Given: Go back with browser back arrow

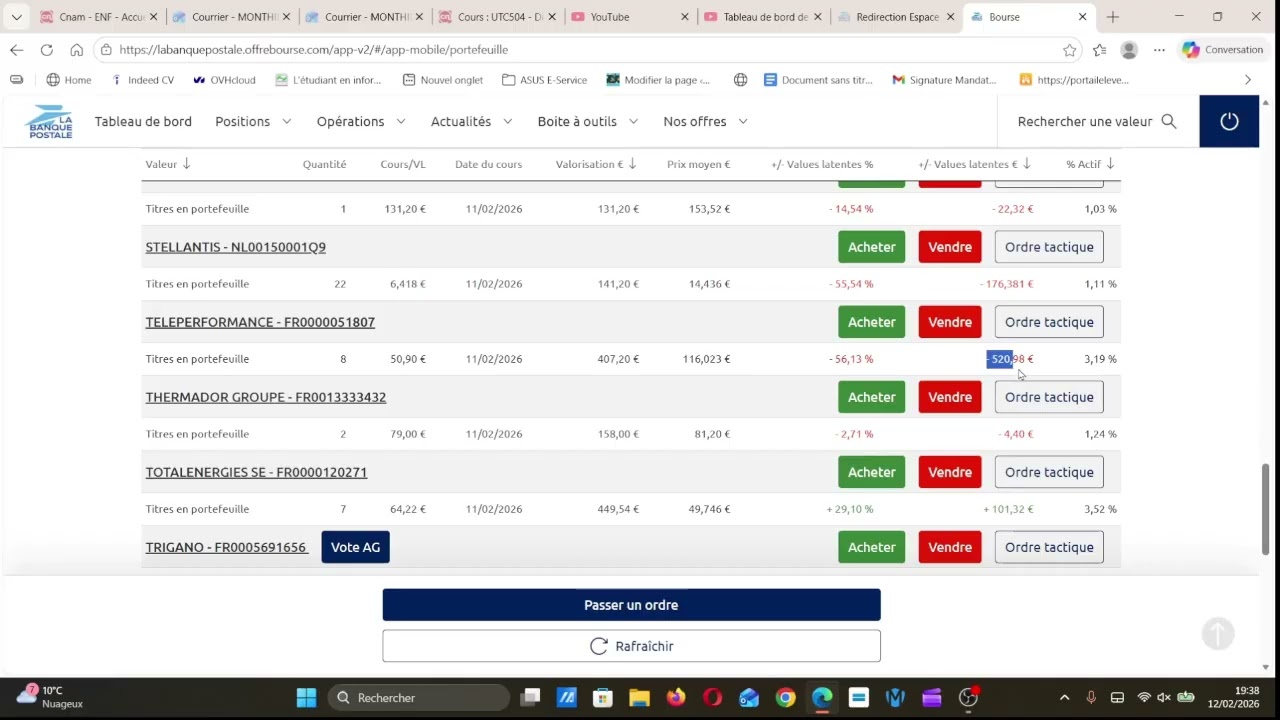Looking at the screenshot, I should coord(16,50).
